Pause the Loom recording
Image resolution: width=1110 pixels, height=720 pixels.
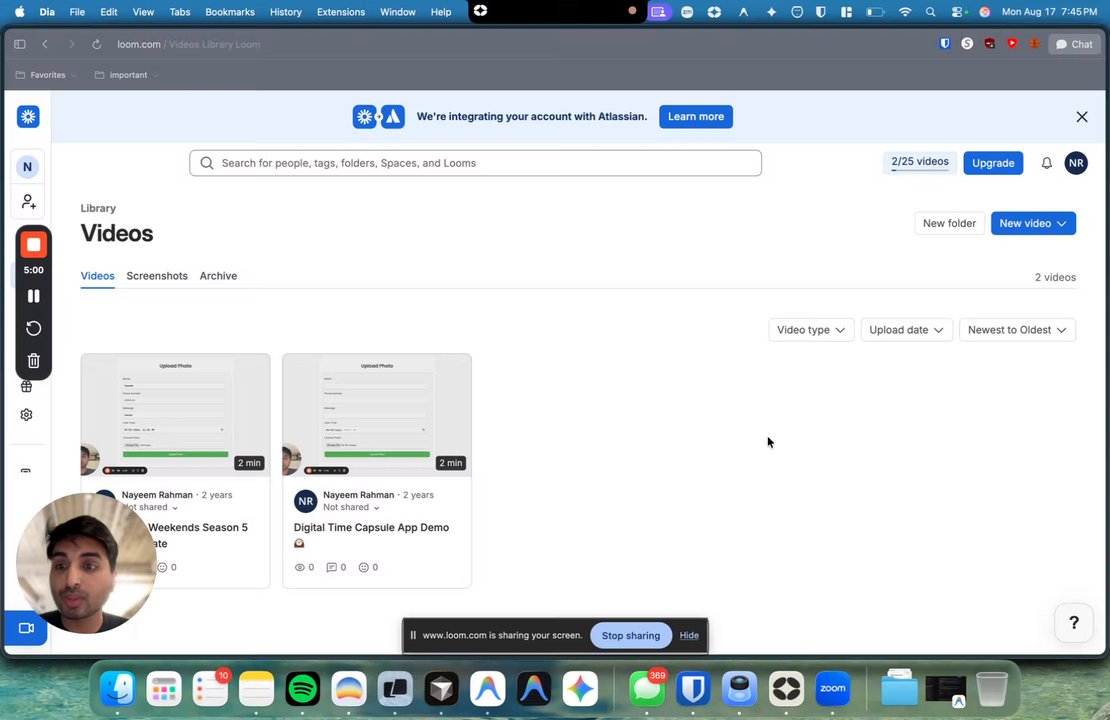click(x=33, y=296)
